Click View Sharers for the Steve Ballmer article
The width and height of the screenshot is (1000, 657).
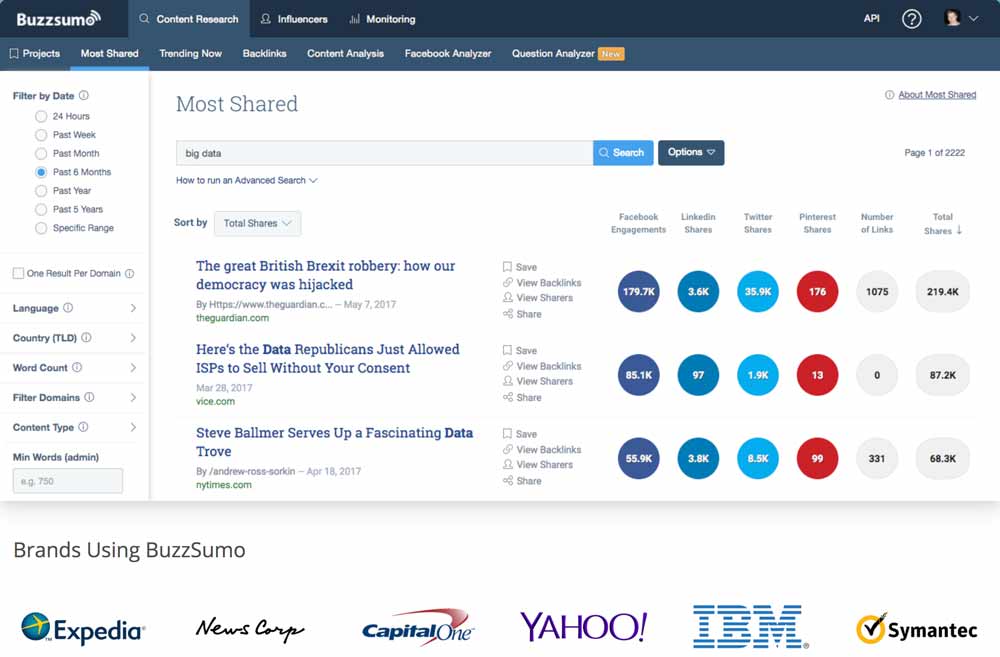538,464
